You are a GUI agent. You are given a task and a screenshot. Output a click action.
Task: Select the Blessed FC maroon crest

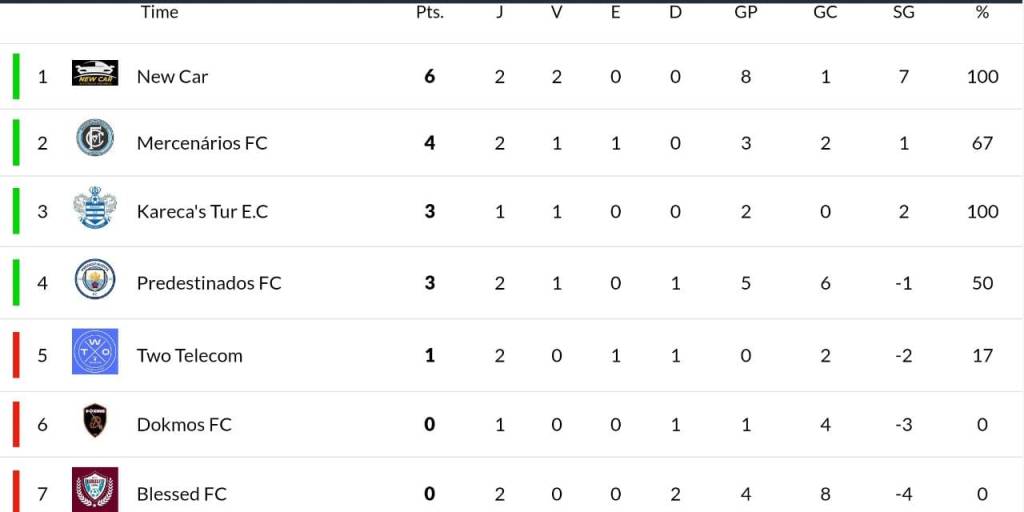[95, 490]
